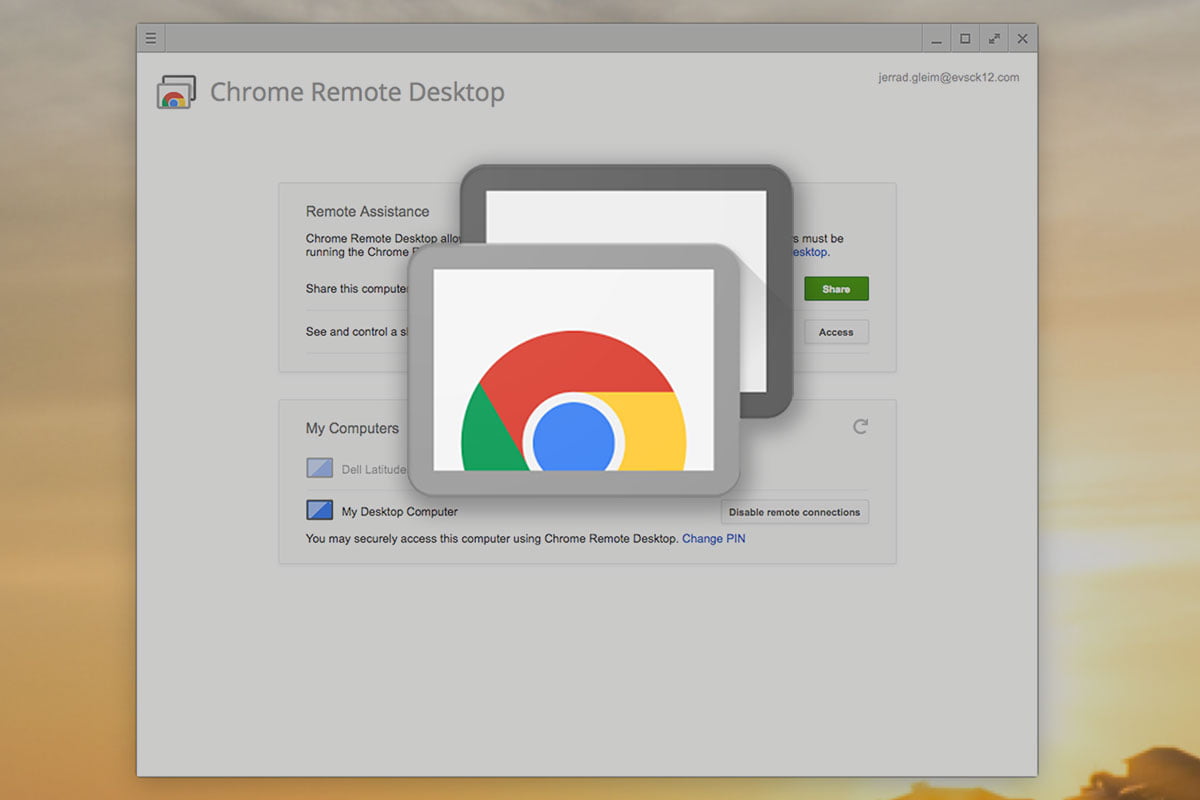Open the hamburger menu in the title bar

[x=151, y=39]
